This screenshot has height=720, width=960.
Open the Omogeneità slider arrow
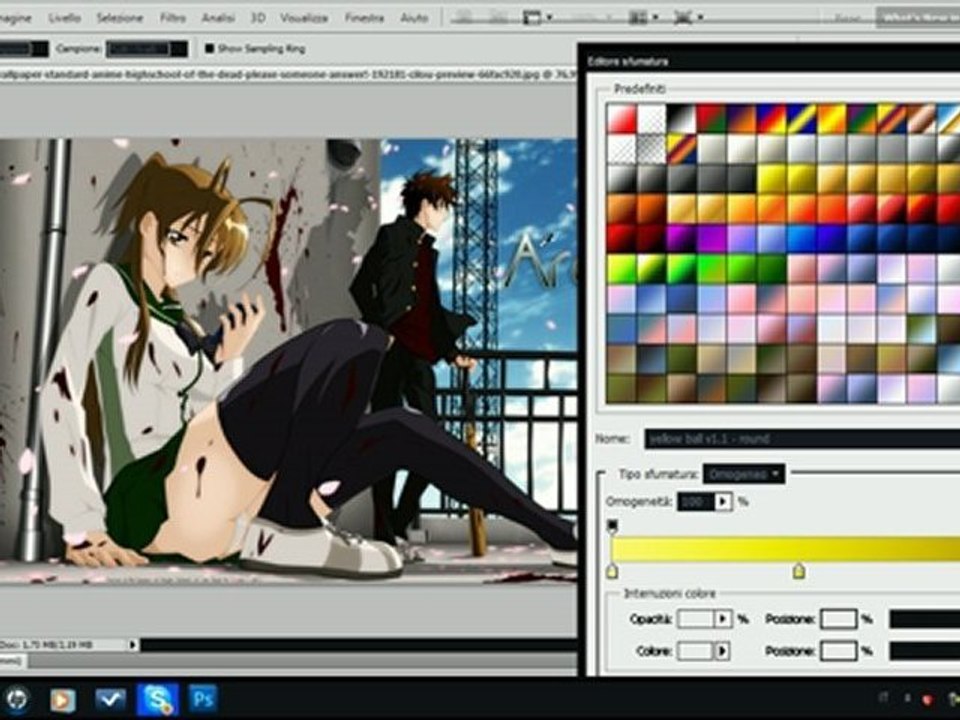[x=723, y=501]
